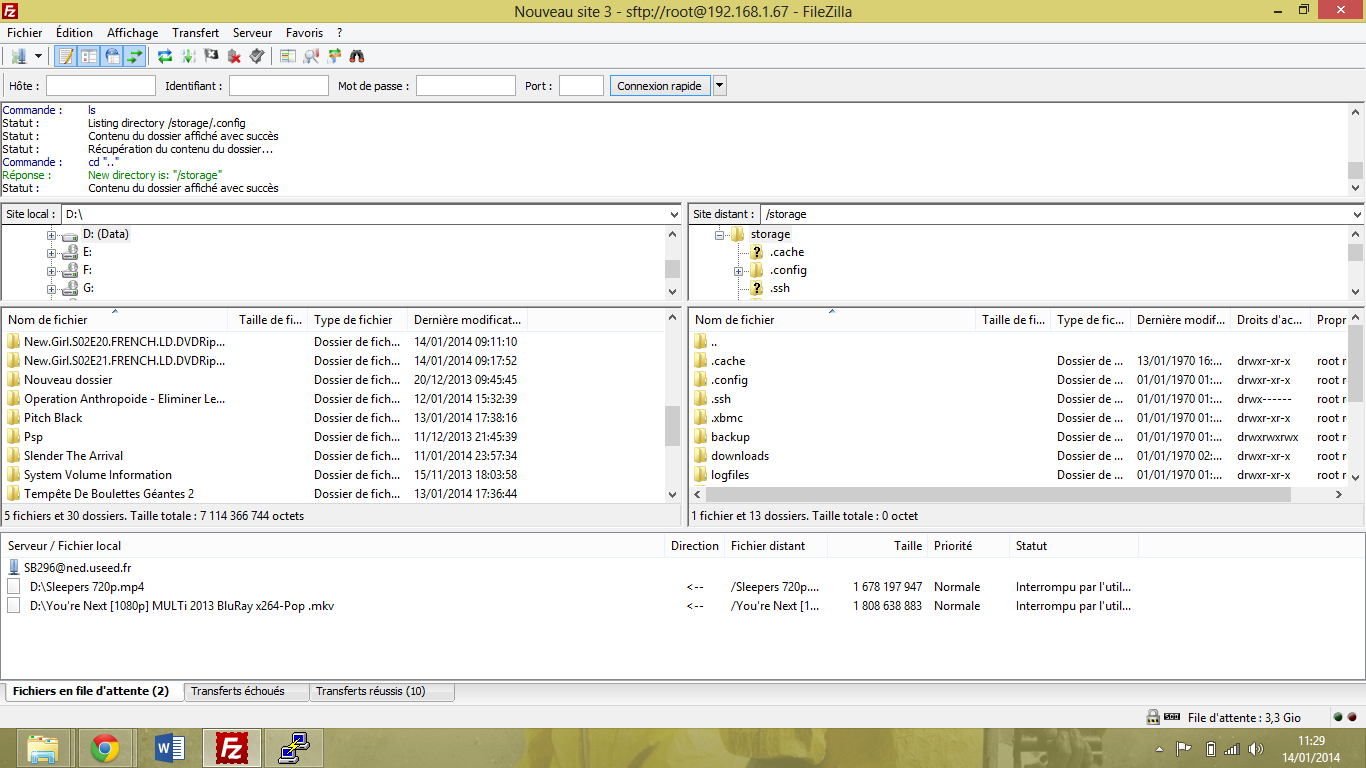This screenshot has height=768, width=1366.
Task: Open the Édition menu
Action: tap(75, 33)
